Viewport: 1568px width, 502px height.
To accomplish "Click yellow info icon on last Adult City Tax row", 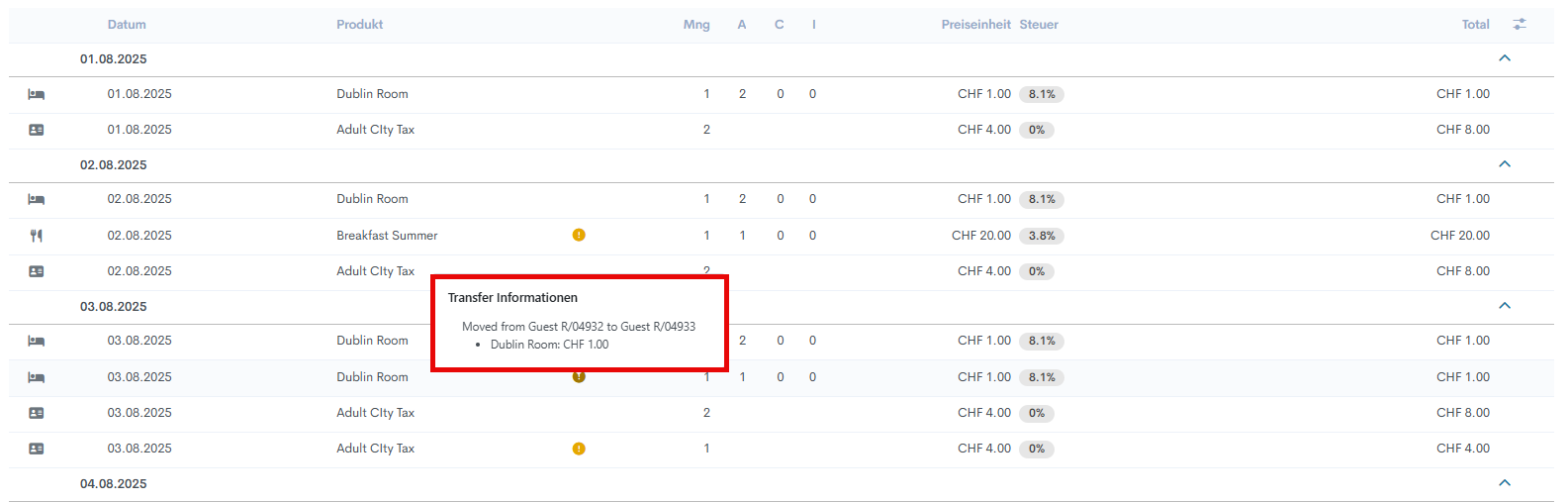I will click(x=579, y=449).
